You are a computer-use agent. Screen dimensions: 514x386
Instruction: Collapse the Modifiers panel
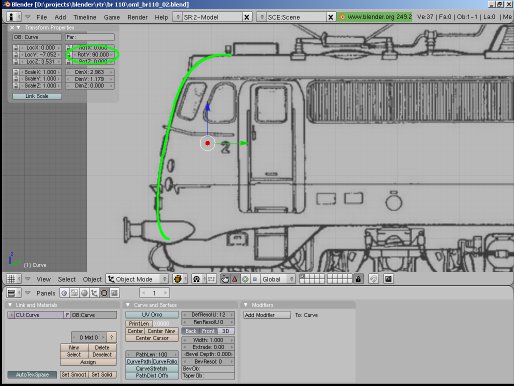(x=246, y=305)
